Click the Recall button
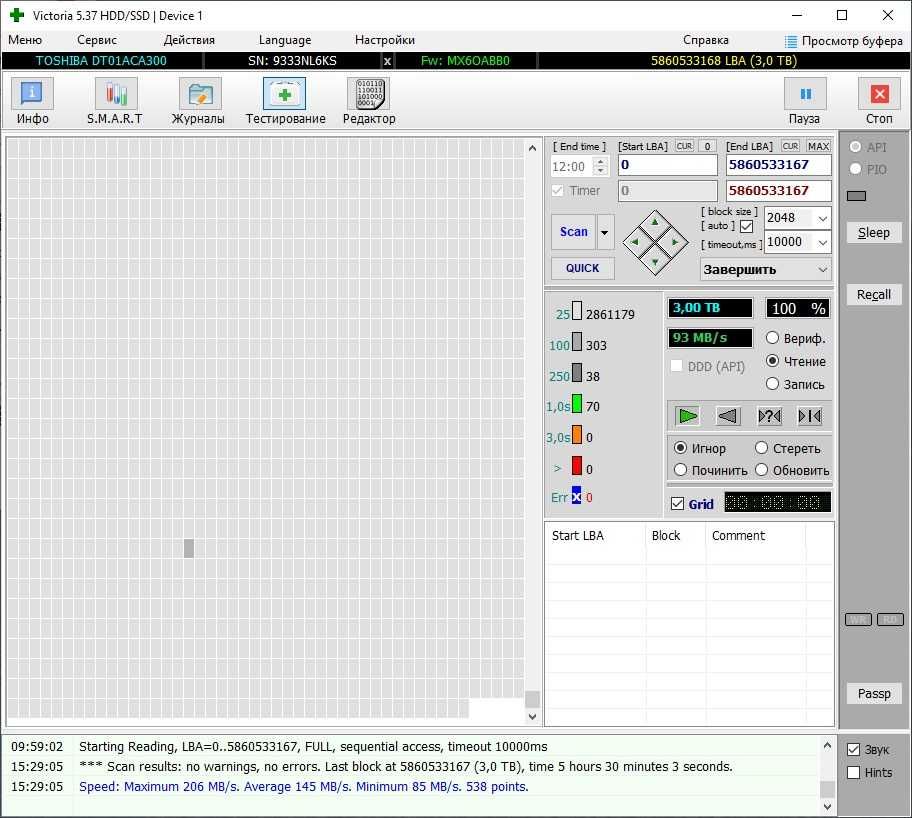The image size is (912, 818). pyautogui.click(x=874, y=294)
